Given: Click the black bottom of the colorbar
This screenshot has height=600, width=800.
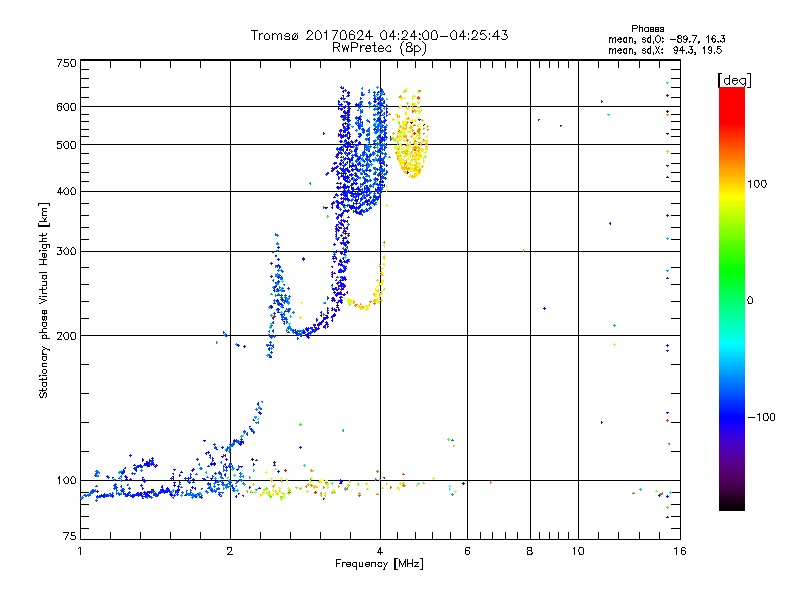Looking at the screenshot, I should (732, 503).
